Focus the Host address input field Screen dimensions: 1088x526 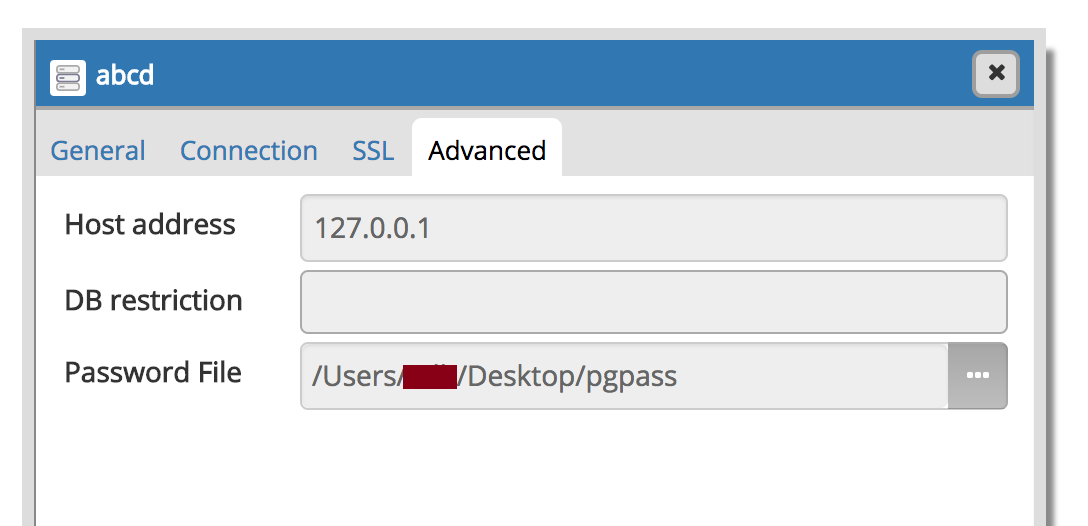[x=653, y=228]
